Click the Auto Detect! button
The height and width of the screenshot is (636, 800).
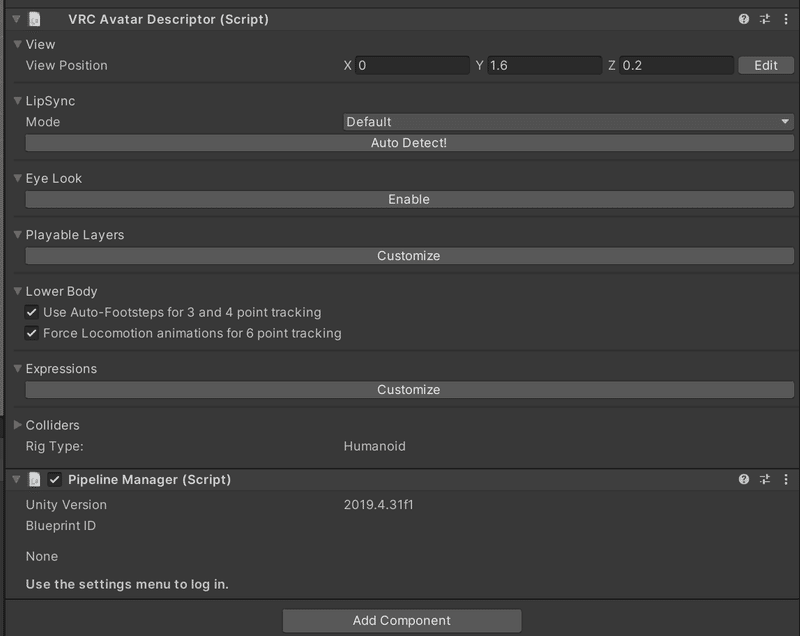pyautogui.click(x=409, y=143)
